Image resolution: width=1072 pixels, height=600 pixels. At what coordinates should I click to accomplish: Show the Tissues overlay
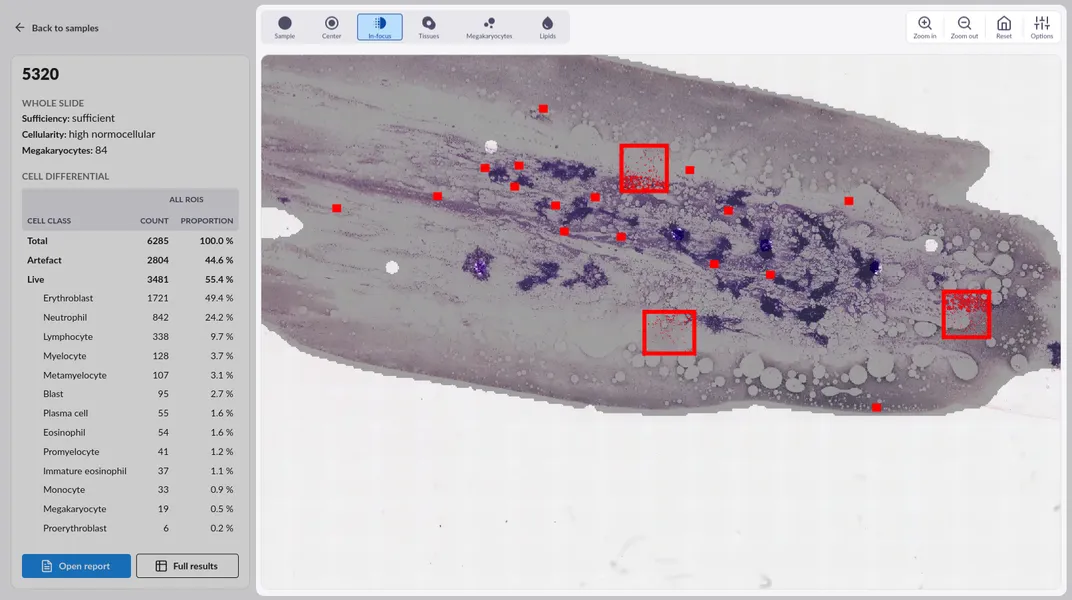428,27
